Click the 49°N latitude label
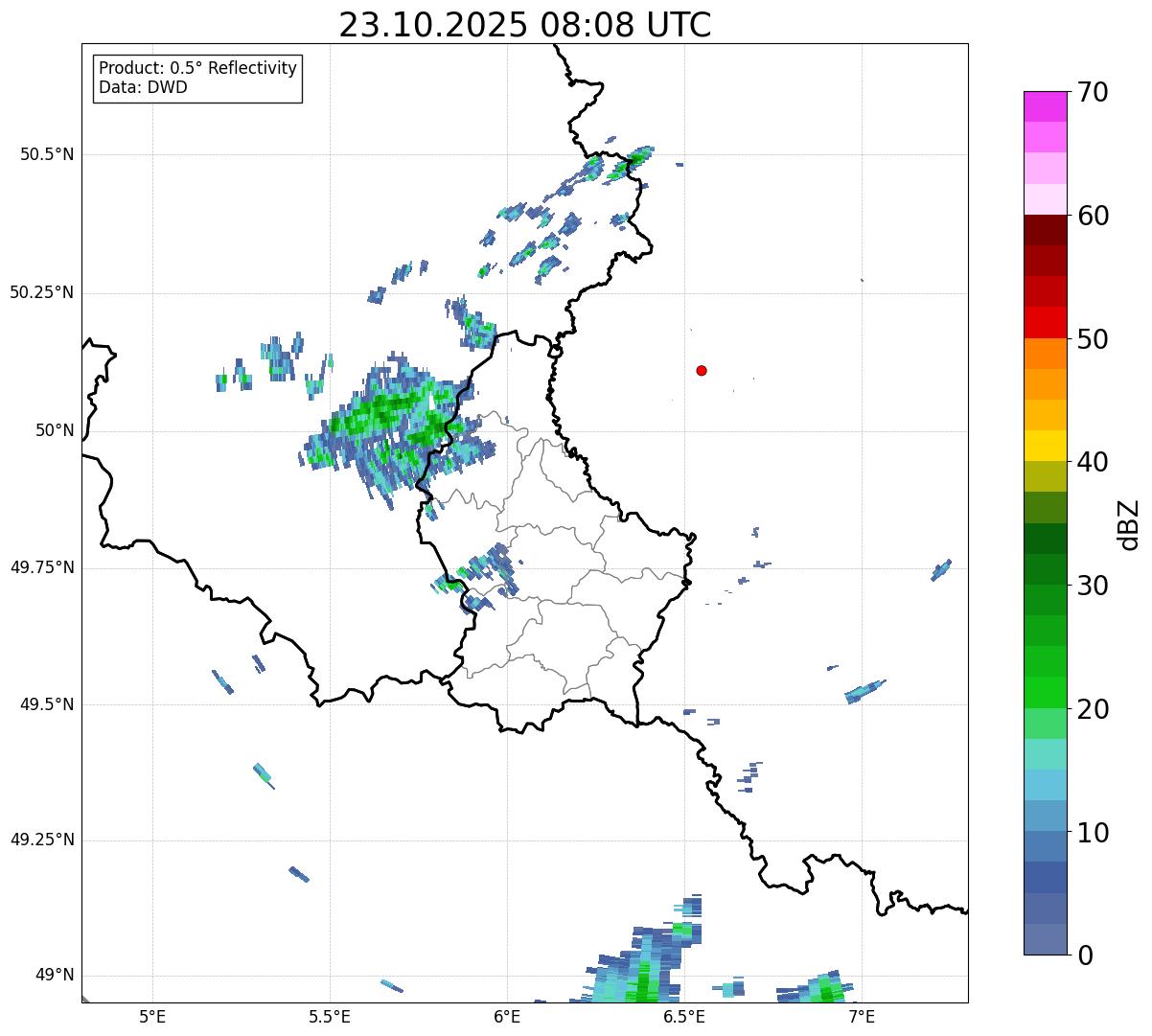1152x1036 pixels. pos(56,976)
